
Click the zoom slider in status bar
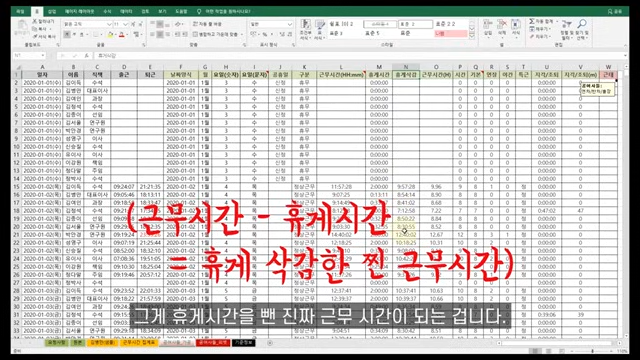click(x=593, y=351)
